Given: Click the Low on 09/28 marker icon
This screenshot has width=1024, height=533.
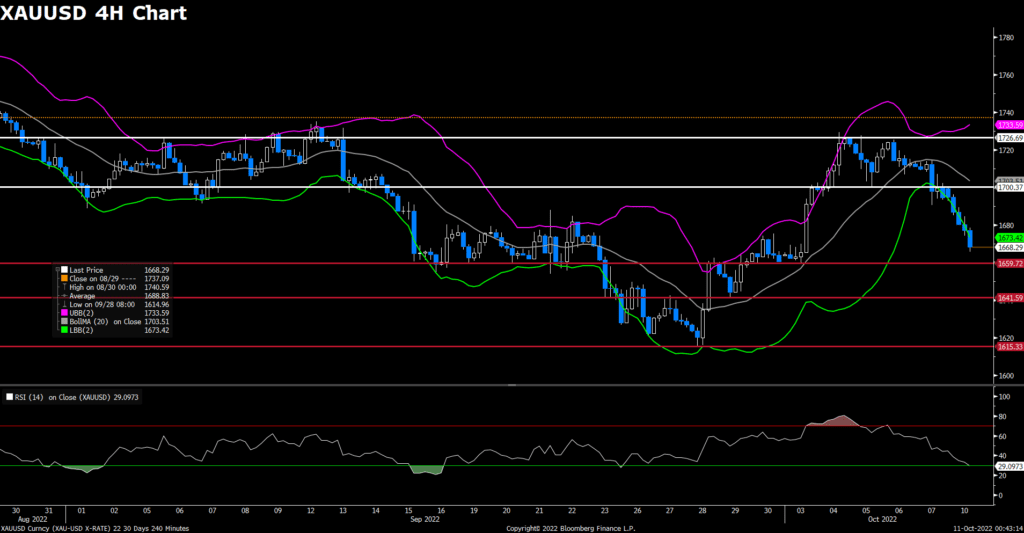Looking at the screenshot, I should [64, 304].
